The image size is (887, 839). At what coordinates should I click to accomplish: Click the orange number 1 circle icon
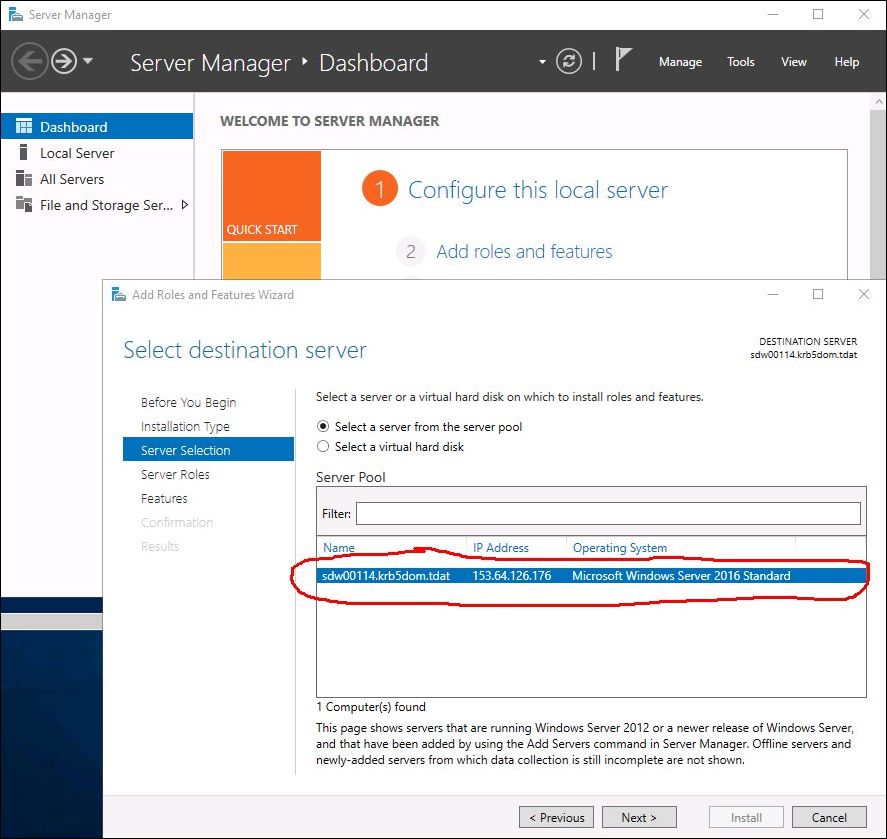(380, 188)
